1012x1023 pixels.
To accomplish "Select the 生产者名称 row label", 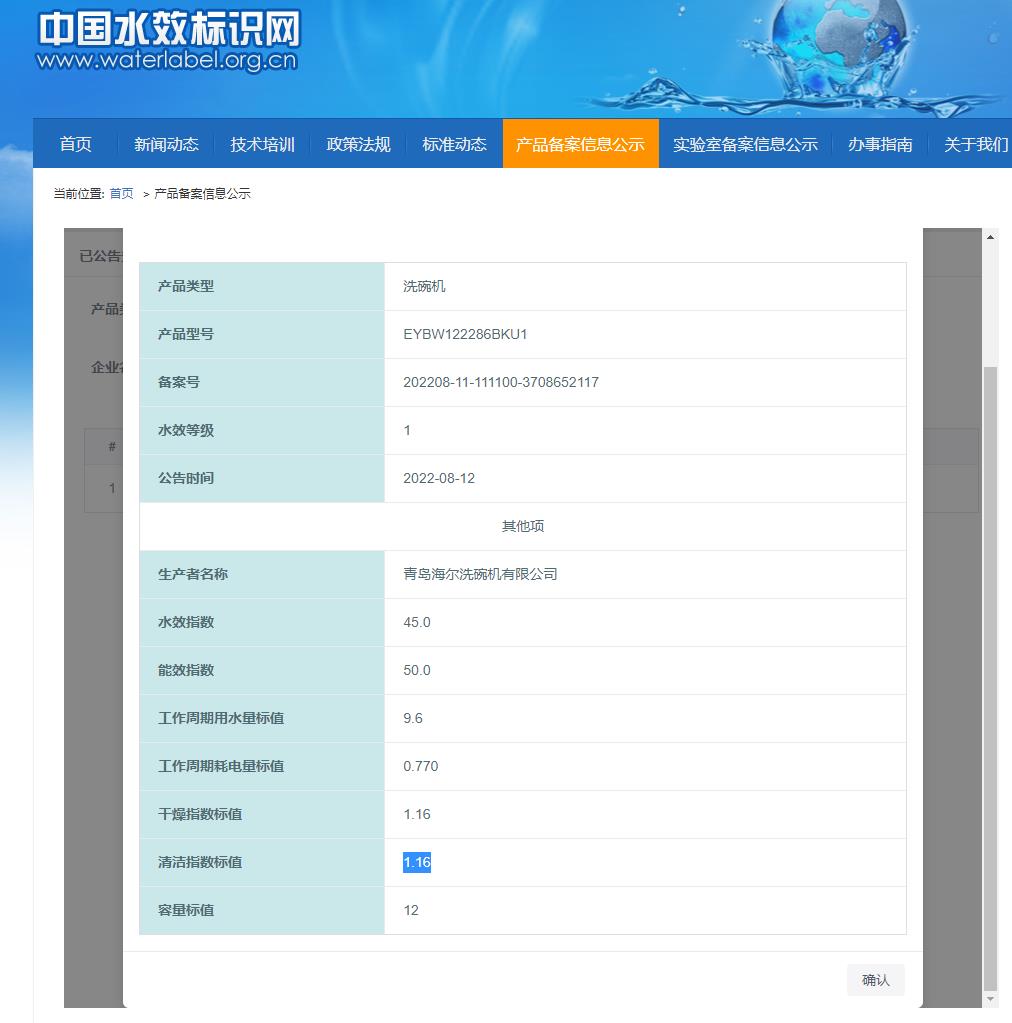I will (x=191, y=574).
